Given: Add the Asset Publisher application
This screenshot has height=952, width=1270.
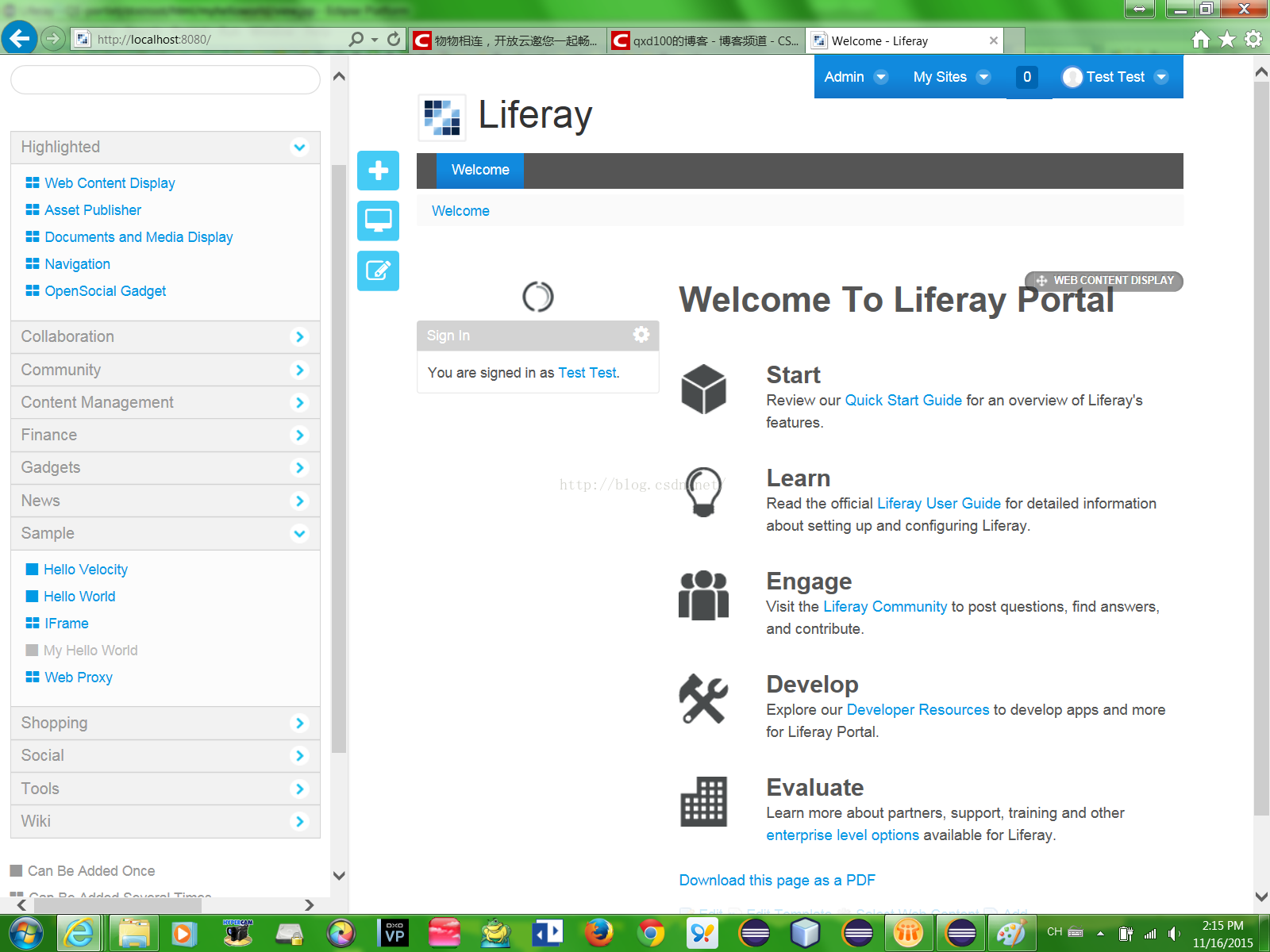Looking at the screenshot, I should tap(93, 210).
